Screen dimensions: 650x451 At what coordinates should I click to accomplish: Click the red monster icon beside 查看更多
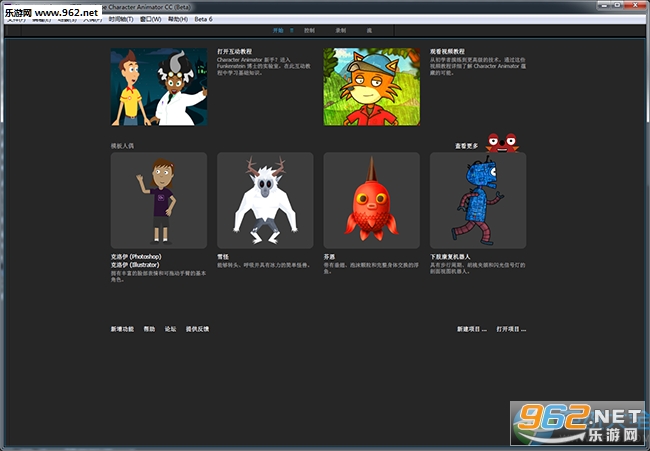502,143
